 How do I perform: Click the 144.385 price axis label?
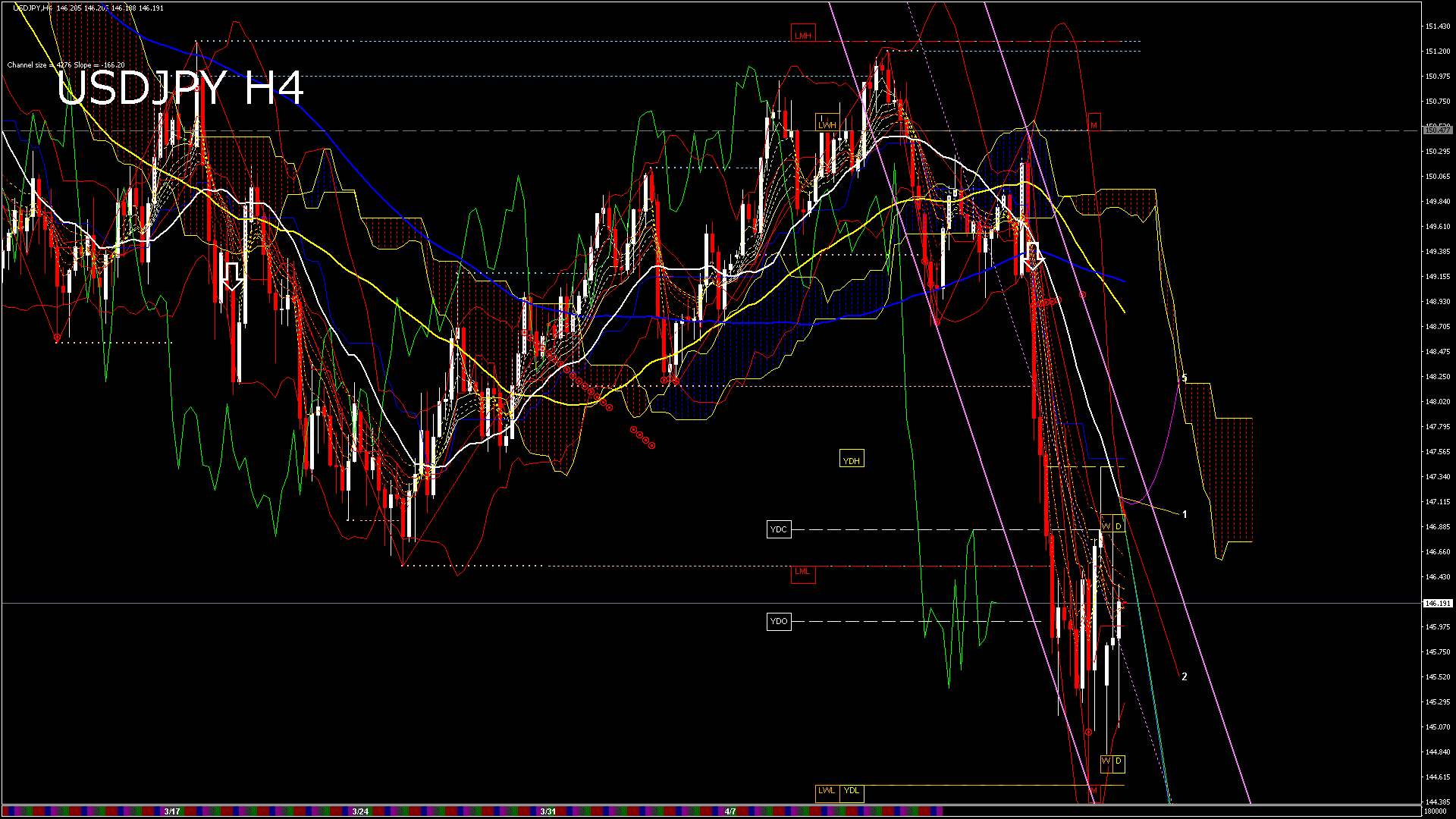tap(1437, 802)
